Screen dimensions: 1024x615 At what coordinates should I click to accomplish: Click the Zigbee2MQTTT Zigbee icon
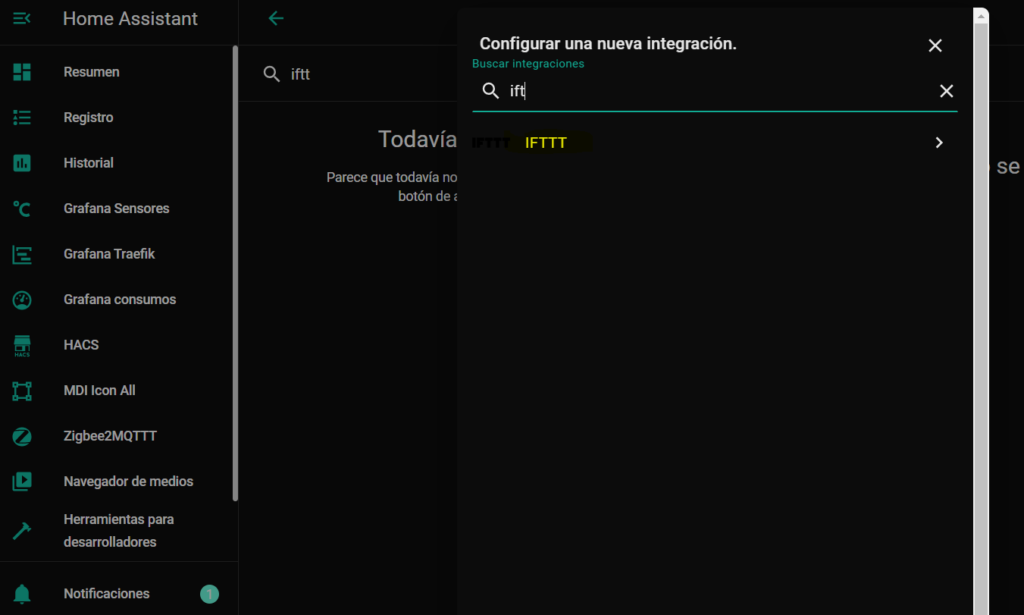pos(22,436)
